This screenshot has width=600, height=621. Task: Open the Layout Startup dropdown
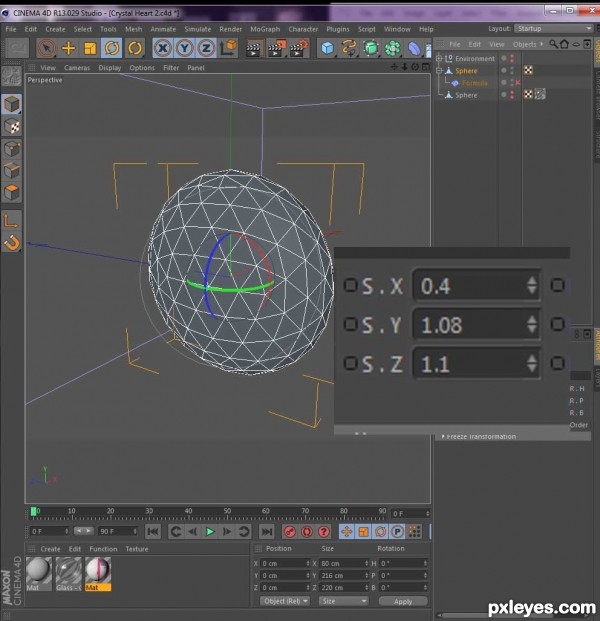(553, 29)
